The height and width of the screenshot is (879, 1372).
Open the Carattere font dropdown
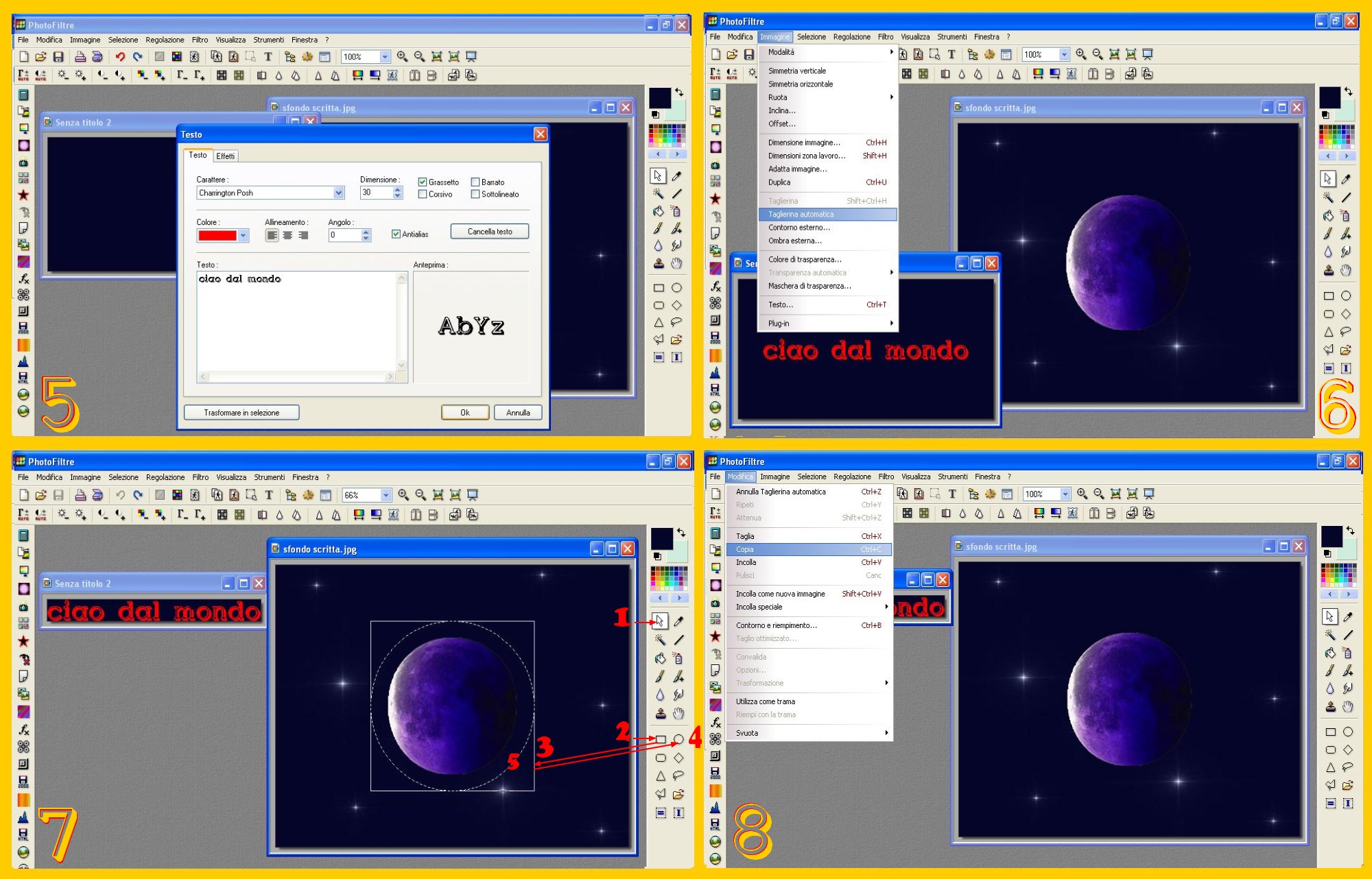point(338,193)
